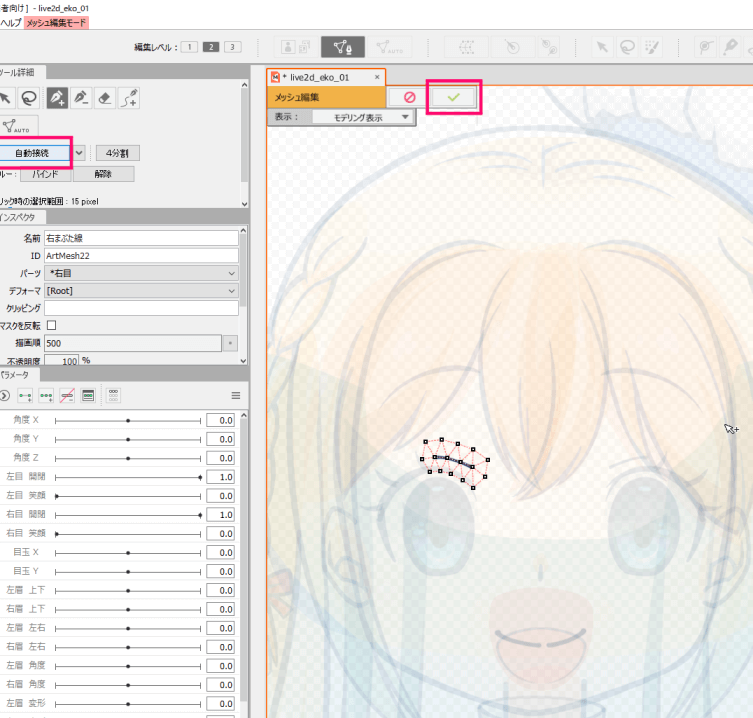
Task: Select the add vertex pen tool
Action: pyautogui.click(x=57, y=98)
